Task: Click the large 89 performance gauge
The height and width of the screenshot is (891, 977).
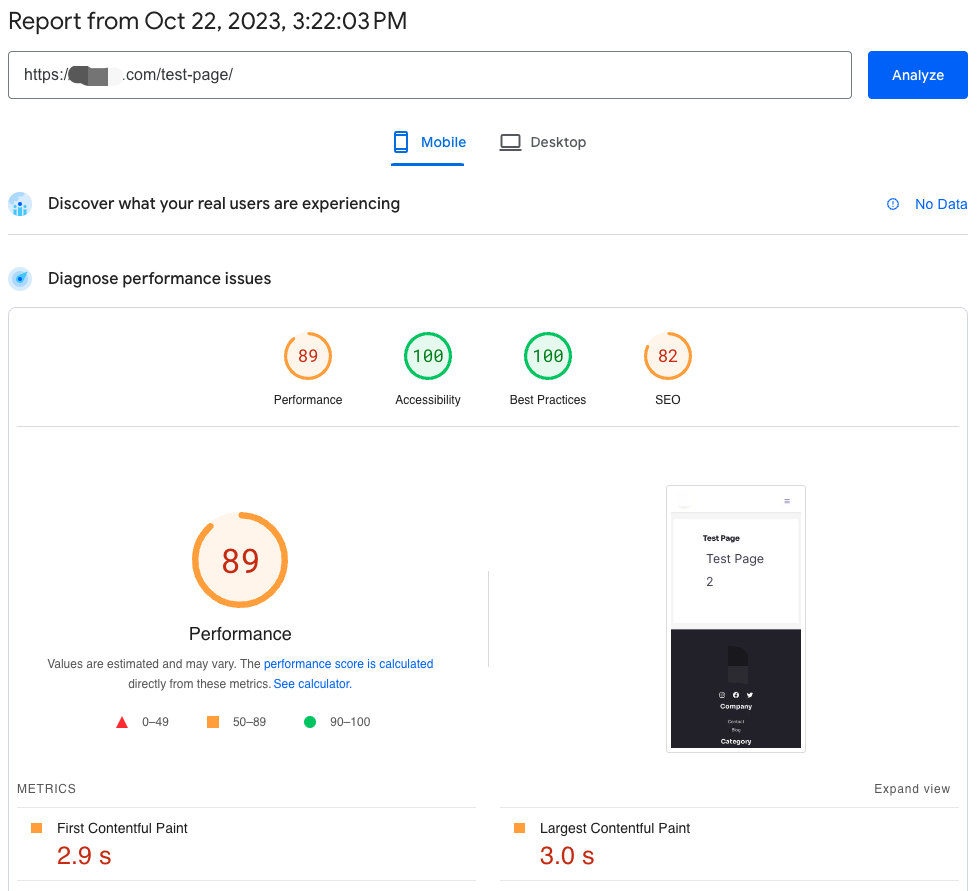Action: pos(240,560)
